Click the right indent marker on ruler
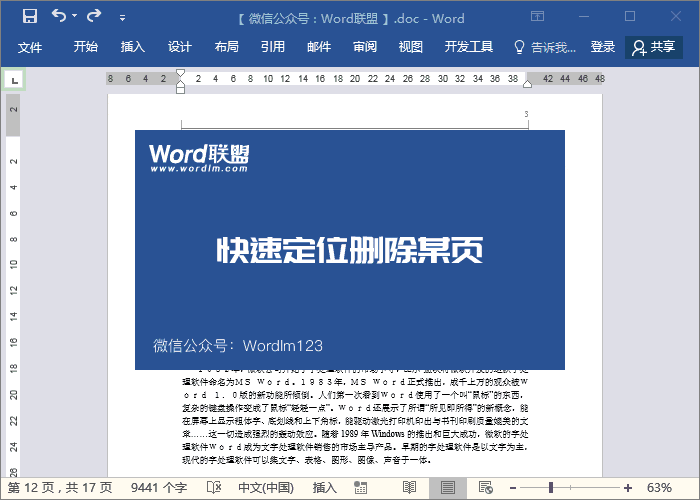The height and width of the screenshot is (500, 700). coord(528,84)
